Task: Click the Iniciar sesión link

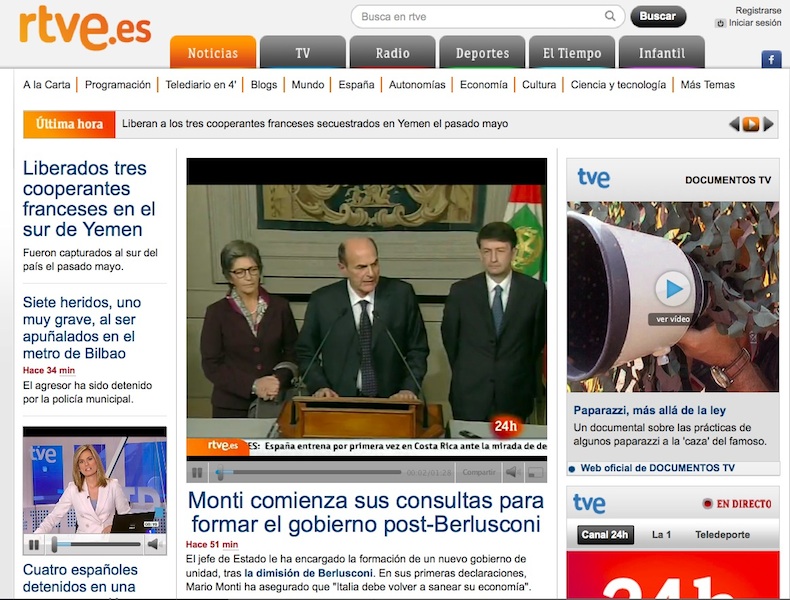Action: 755,23
